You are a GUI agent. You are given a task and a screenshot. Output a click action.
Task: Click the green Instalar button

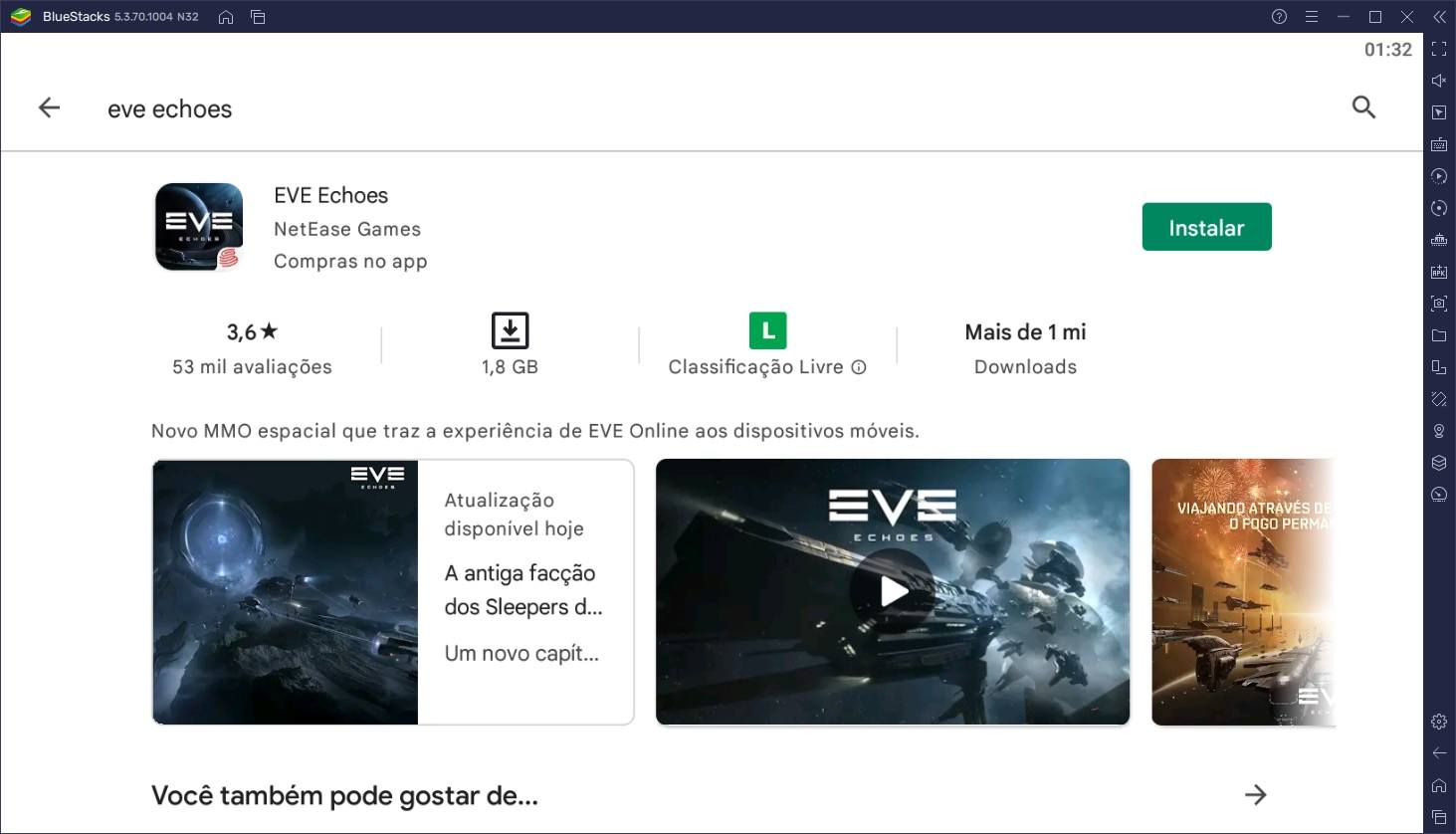pos(1206,227)
